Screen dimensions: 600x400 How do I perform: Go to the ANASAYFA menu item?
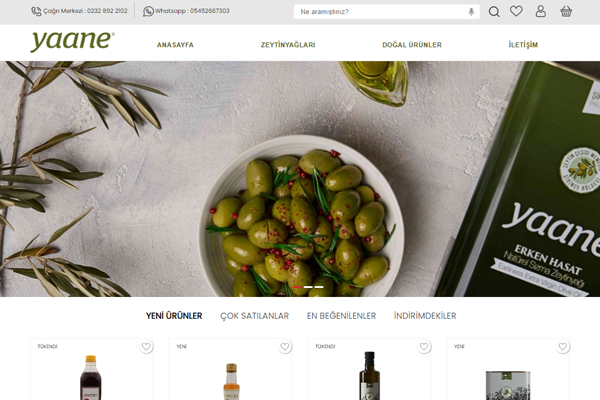click(175, 45)
